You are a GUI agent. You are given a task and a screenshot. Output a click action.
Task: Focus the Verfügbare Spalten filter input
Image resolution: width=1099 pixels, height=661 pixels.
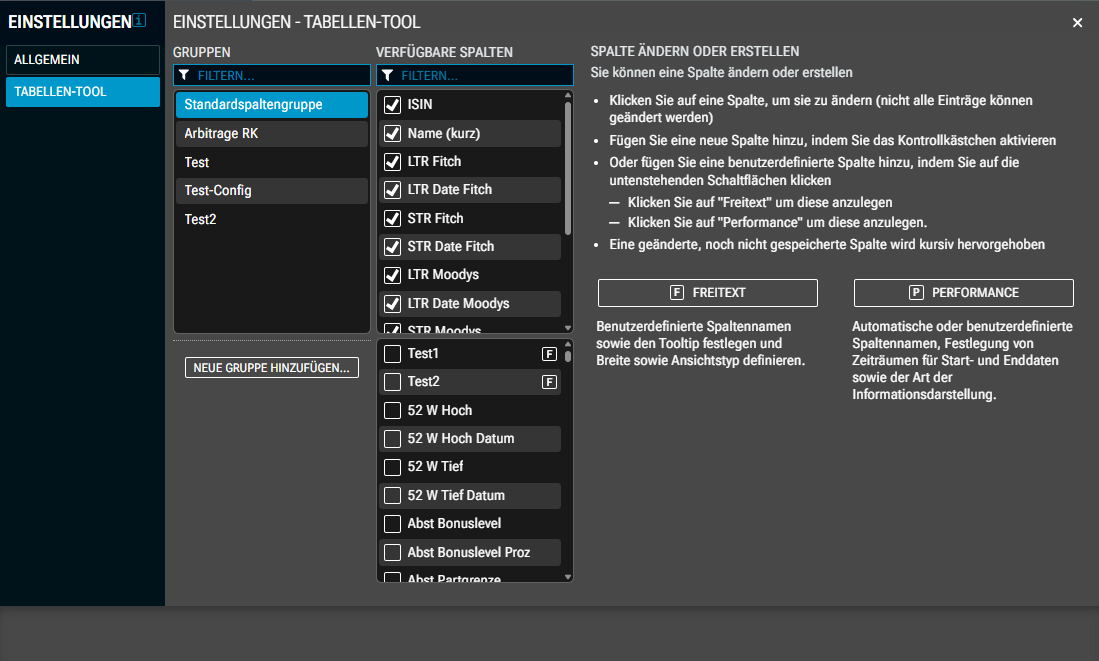[475, 75]
